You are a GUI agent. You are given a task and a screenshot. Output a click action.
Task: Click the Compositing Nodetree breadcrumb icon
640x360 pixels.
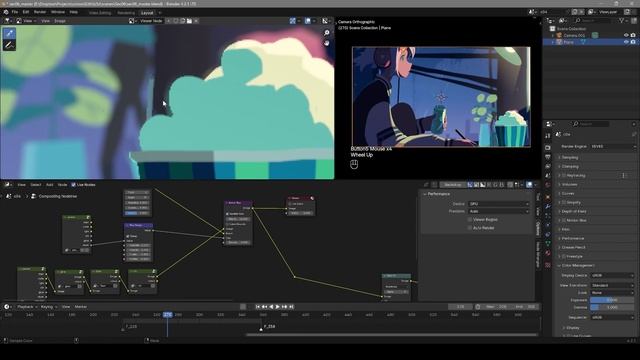(x=33, y=196)
